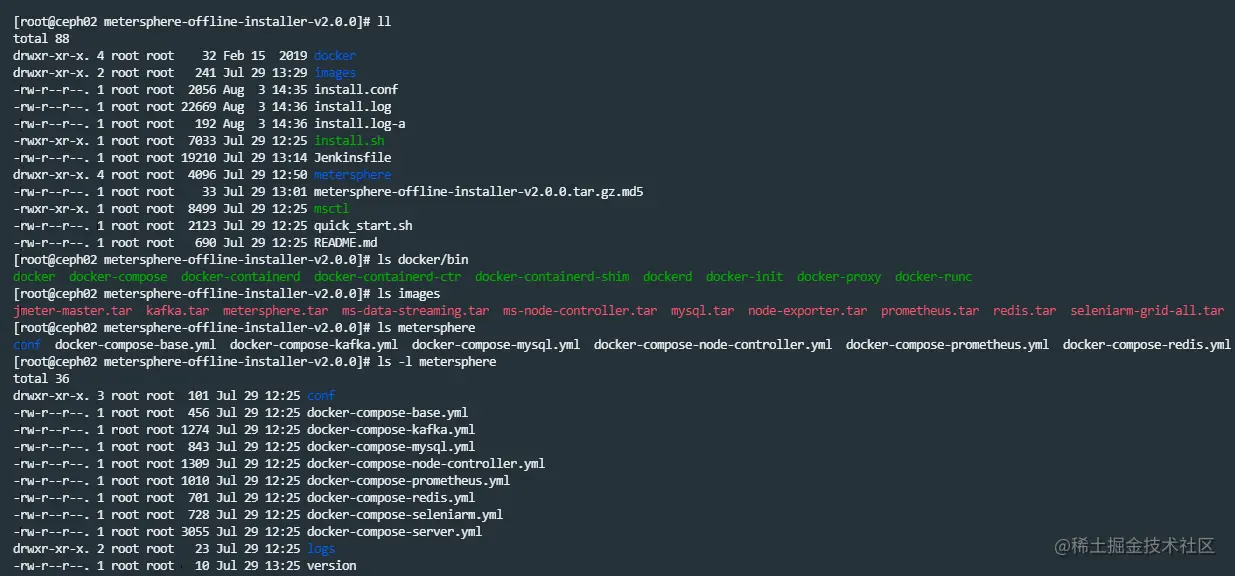Select the docker-containerd-shim binary name
The height and width of the screenshot is (576, 1235).
click(x=552, y=277)
